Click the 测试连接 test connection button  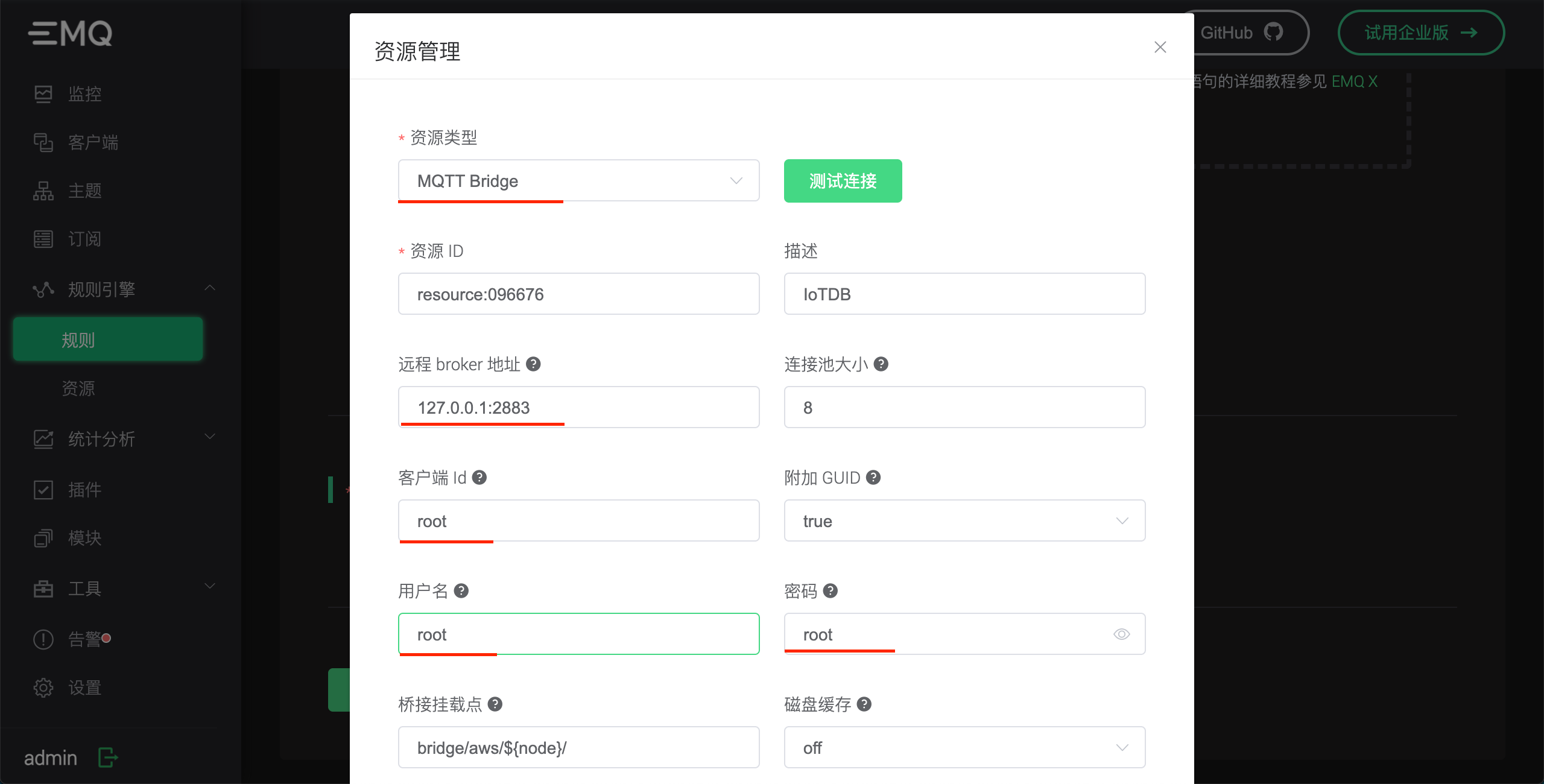coord(843,180)
